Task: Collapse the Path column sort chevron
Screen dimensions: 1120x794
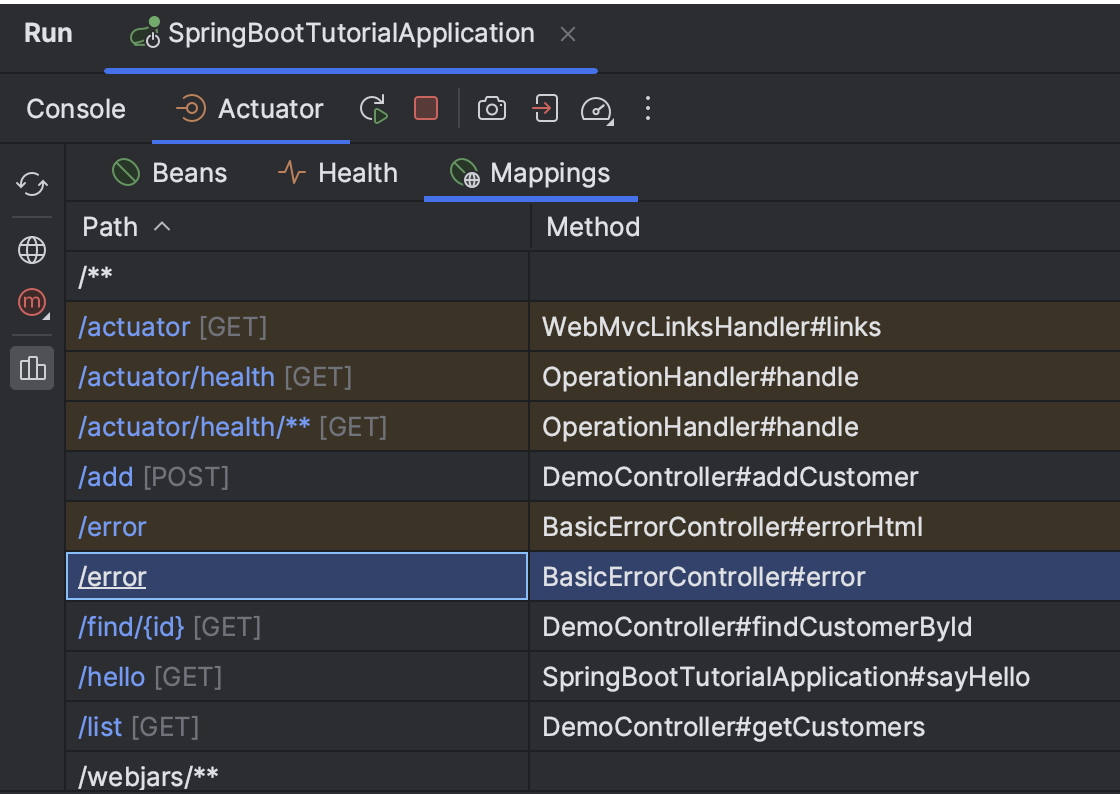Action: (163, 227)
